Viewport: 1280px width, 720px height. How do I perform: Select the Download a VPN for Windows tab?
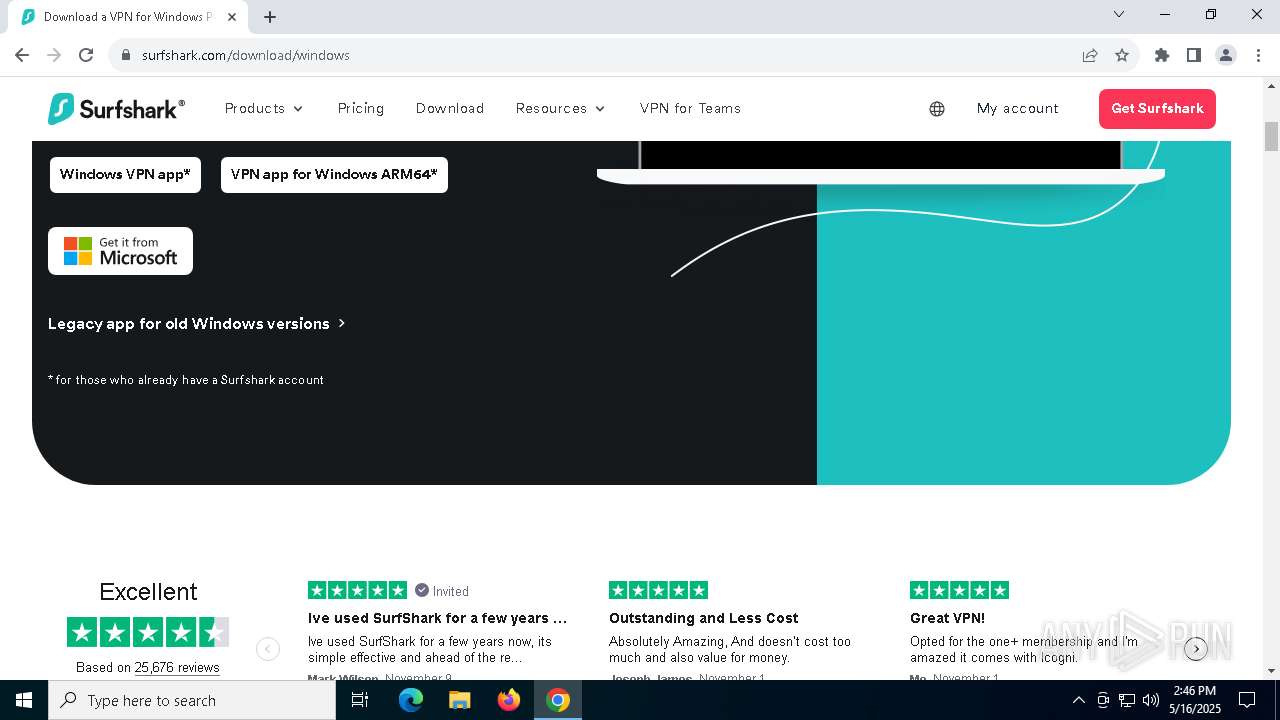128,17
